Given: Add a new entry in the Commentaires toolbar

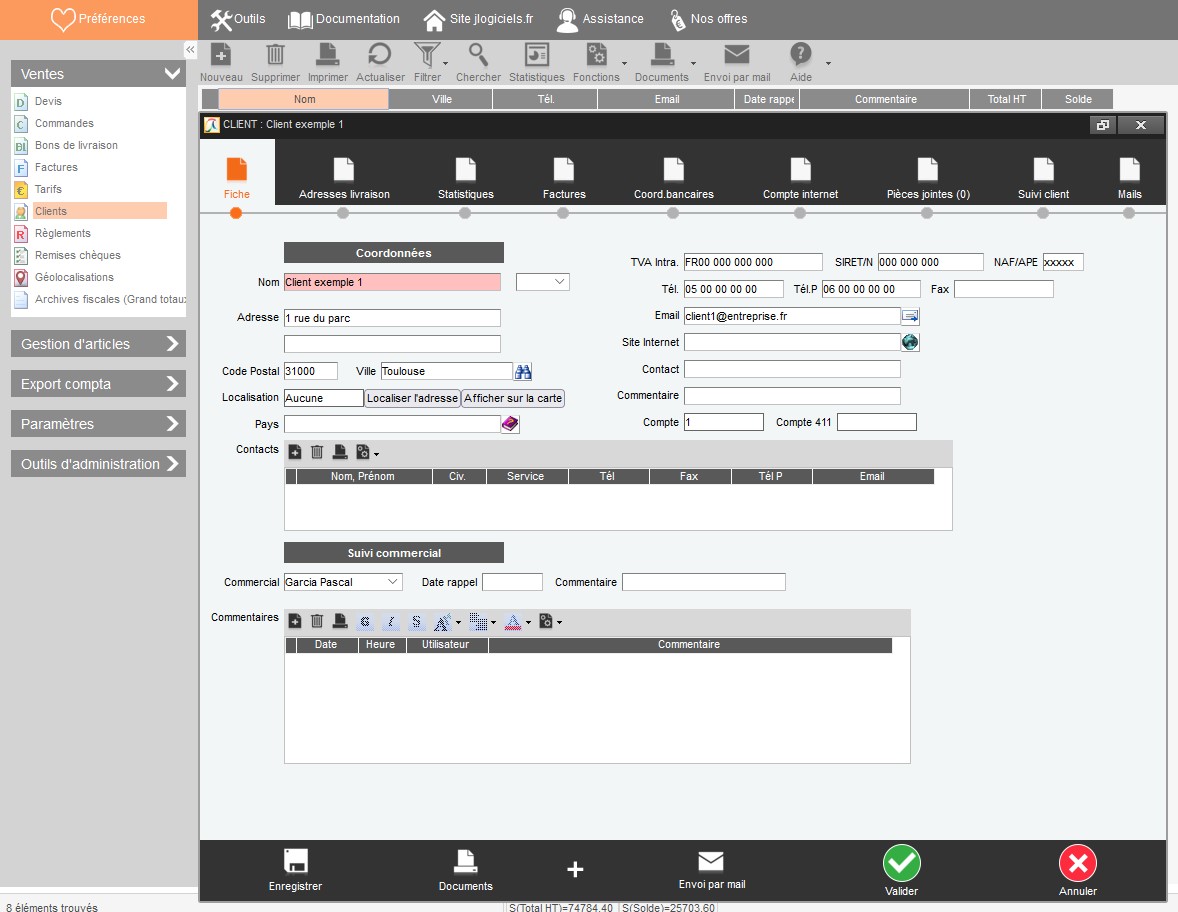Looking at the screenshot, I should pos(295,621).
